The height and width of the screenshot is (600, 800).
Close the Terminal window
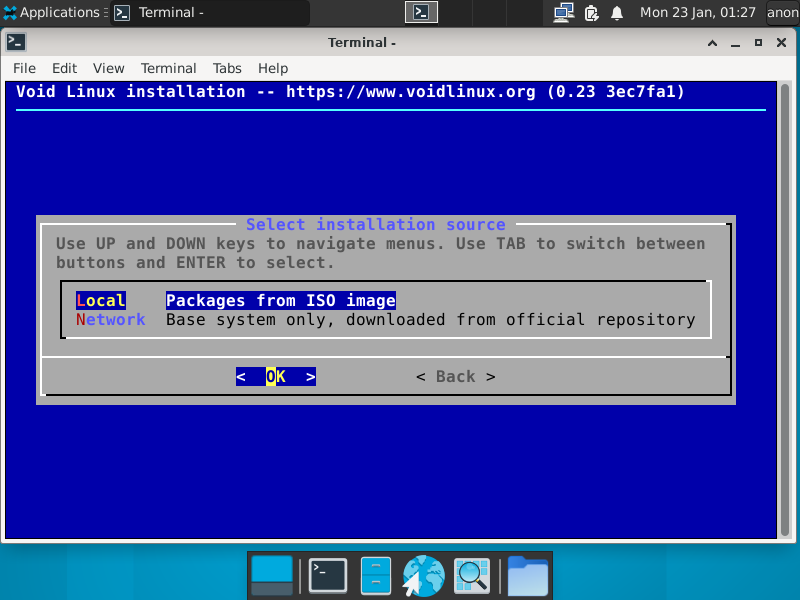(x=781, y=43)
